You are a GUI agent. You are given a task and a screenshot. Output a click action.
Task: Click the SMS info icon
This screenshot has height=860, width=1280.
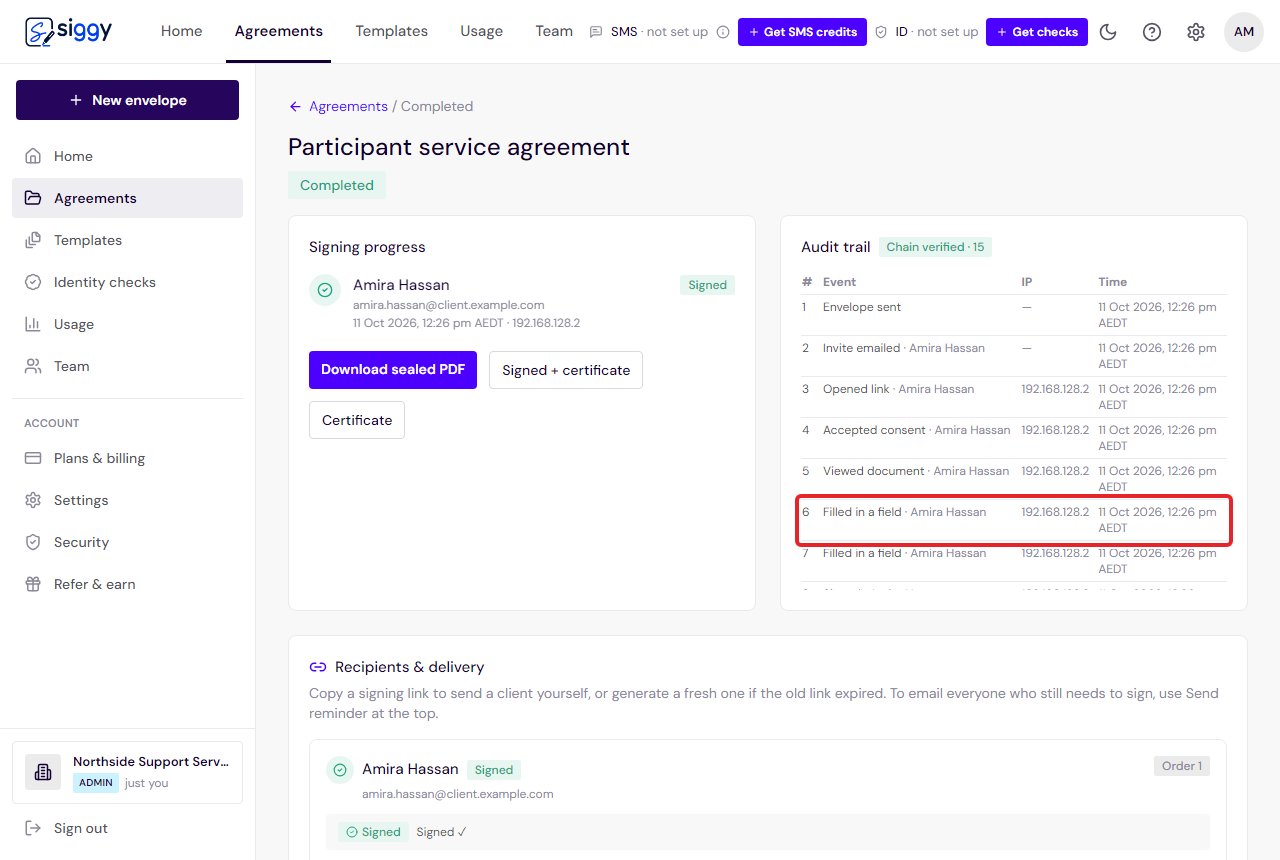click(x=723, y=32)
